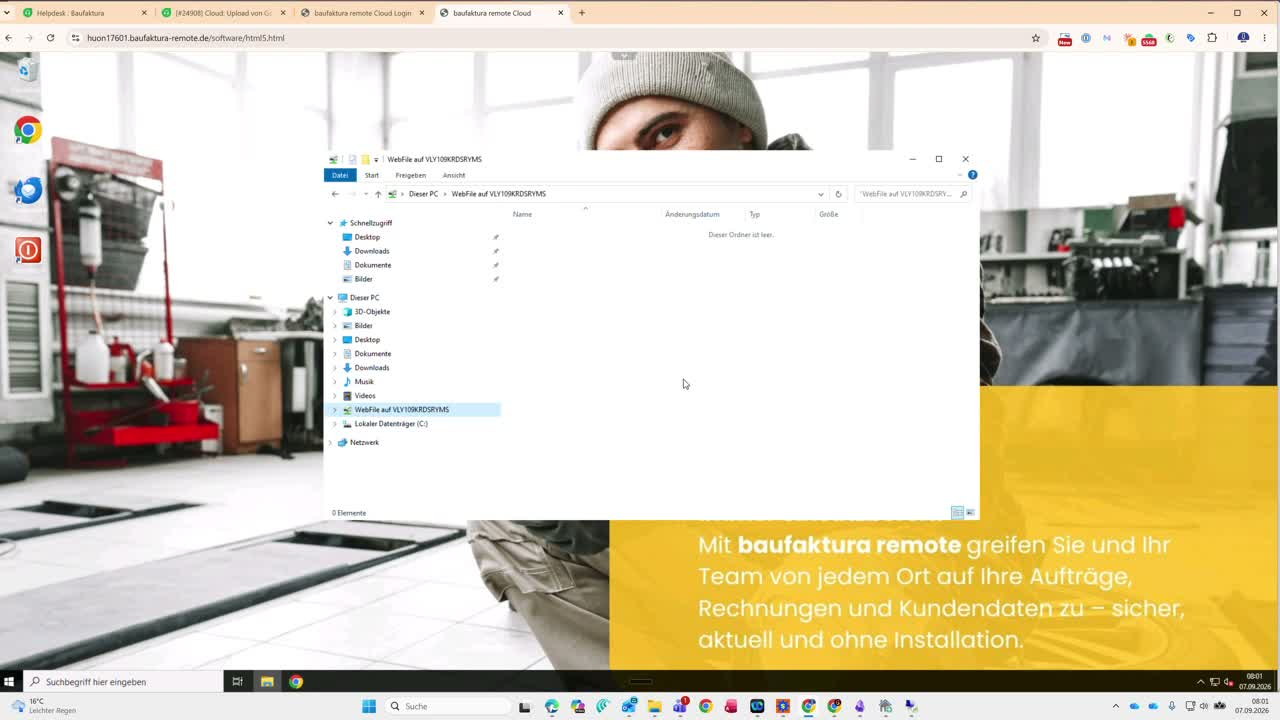Screen dimensions: 1280x720
Task: Go up one folder level in Explorer
Action: coord(377,194)
